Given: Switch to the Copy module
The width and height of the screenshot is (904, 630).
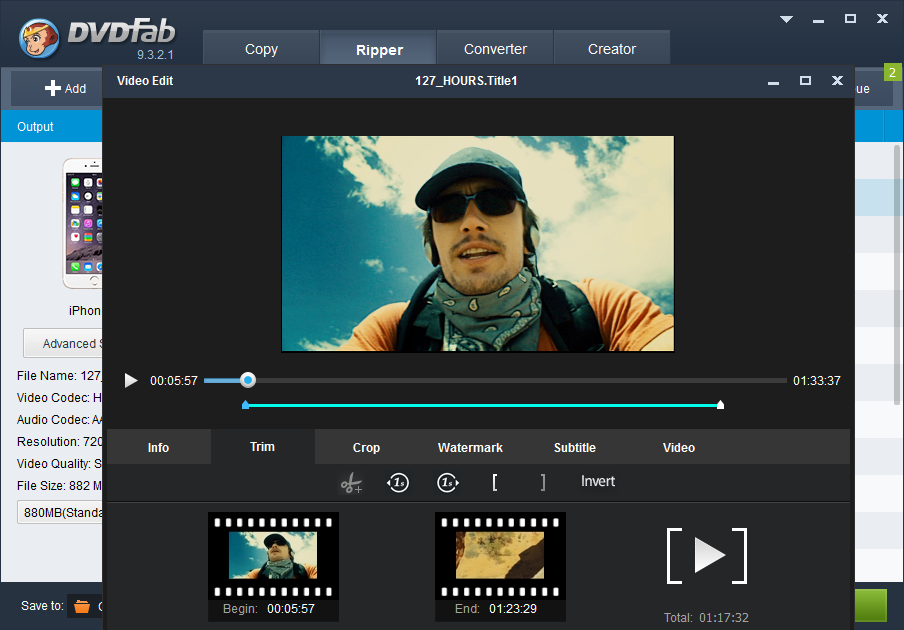Looking at the screenshot, I should (261, 49).
